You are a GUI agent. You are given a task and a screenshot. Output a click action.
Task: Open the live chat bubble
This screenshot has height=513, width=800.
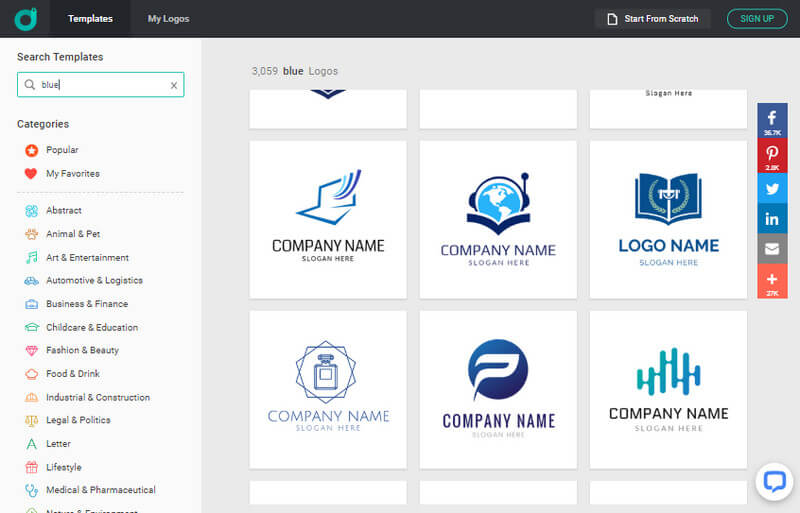coord(773,481)
